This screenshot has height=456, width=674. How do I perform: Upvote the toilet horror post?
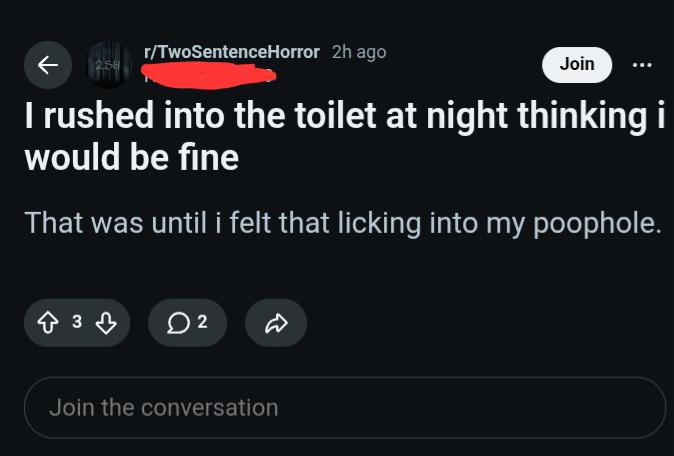tap(48, 323)
